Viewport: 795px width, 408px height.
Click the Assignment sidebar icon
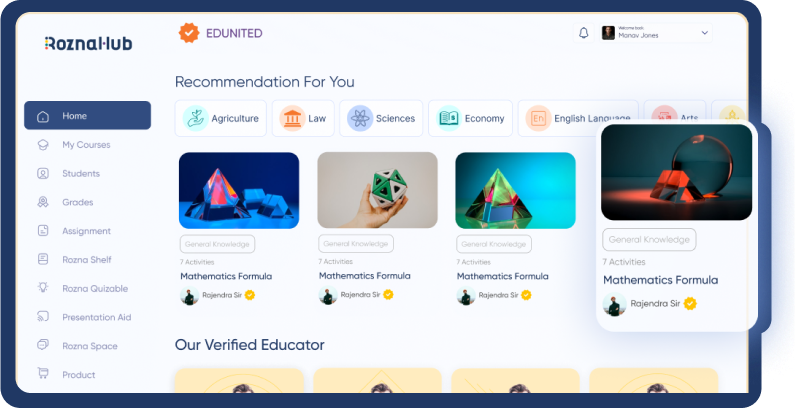[43, 231]
